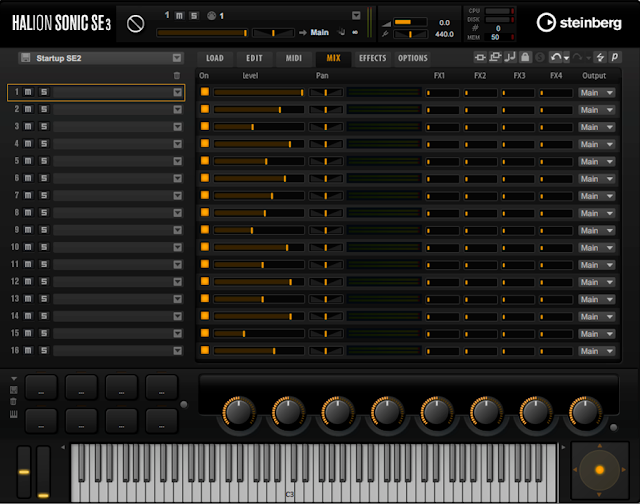Toggle the MIDI notes icon in the toolbar
The height and width of the screenshot is (504, 640).
click(x=510, y=58)
